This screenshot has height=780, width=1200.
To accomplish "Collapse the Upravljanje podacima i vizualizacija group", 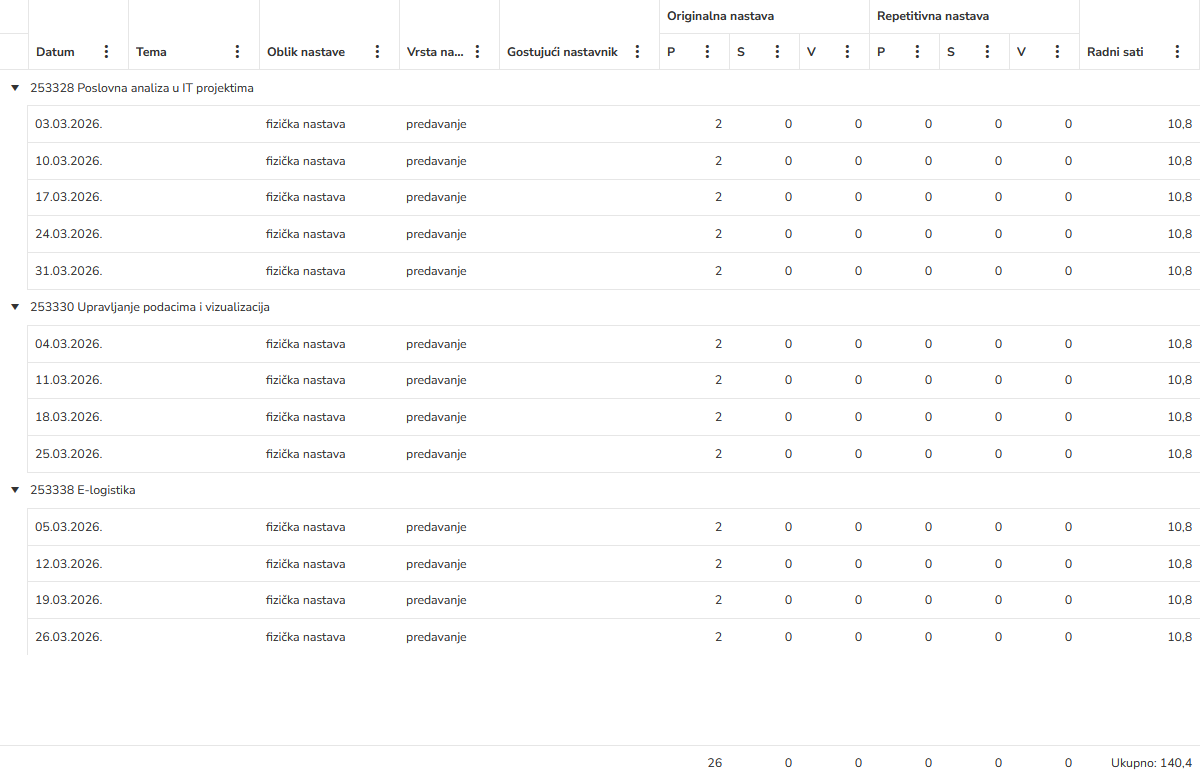I will coord(15,307).
